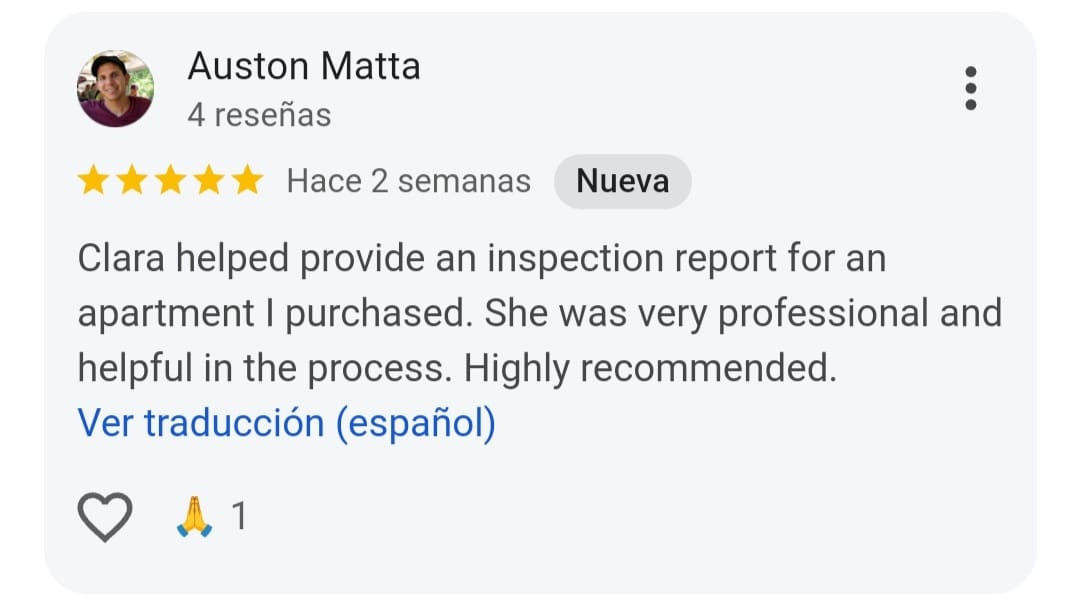Click Auston Matta's profile photo

point(116,88)
